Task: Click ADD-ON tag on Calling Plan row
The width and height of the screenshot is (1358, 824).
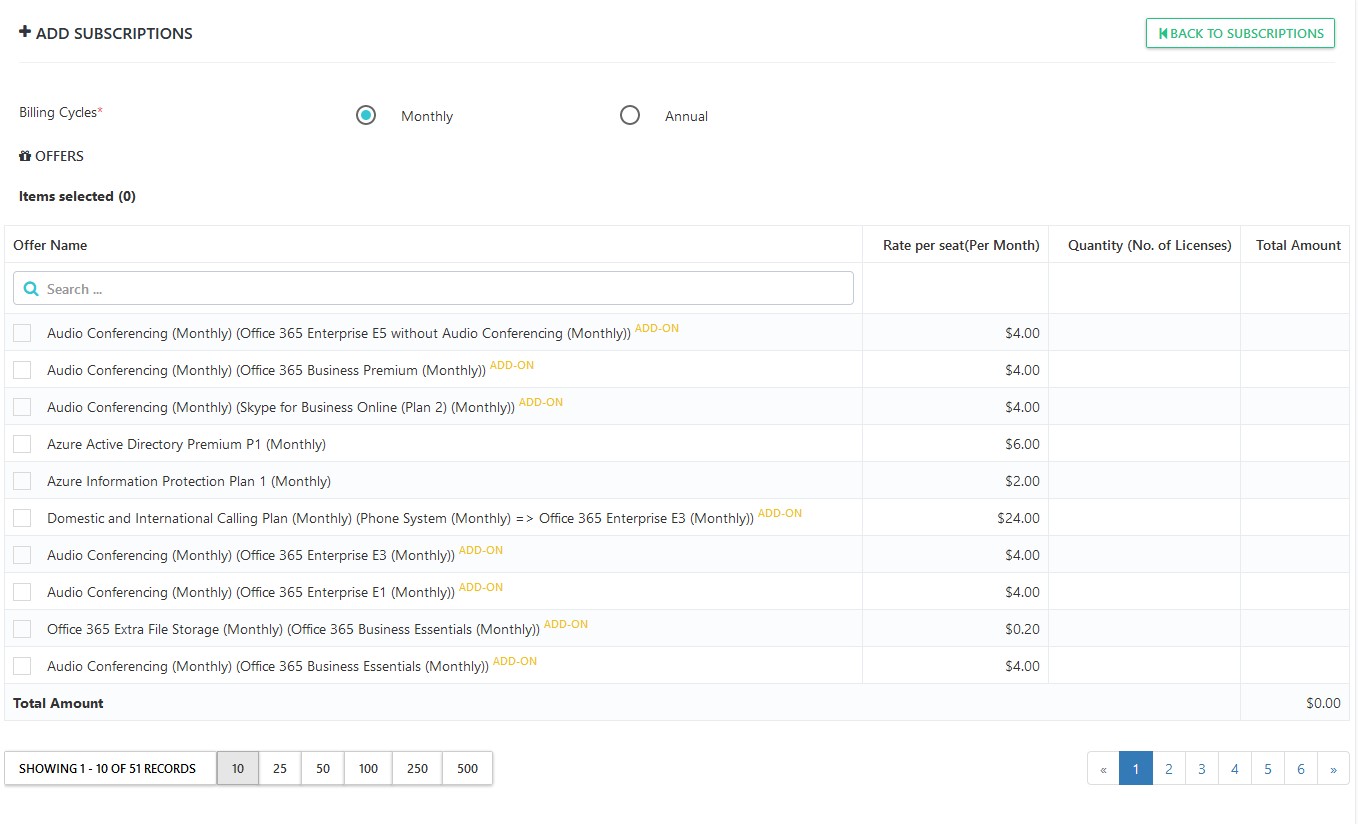Action: [780, 513]
